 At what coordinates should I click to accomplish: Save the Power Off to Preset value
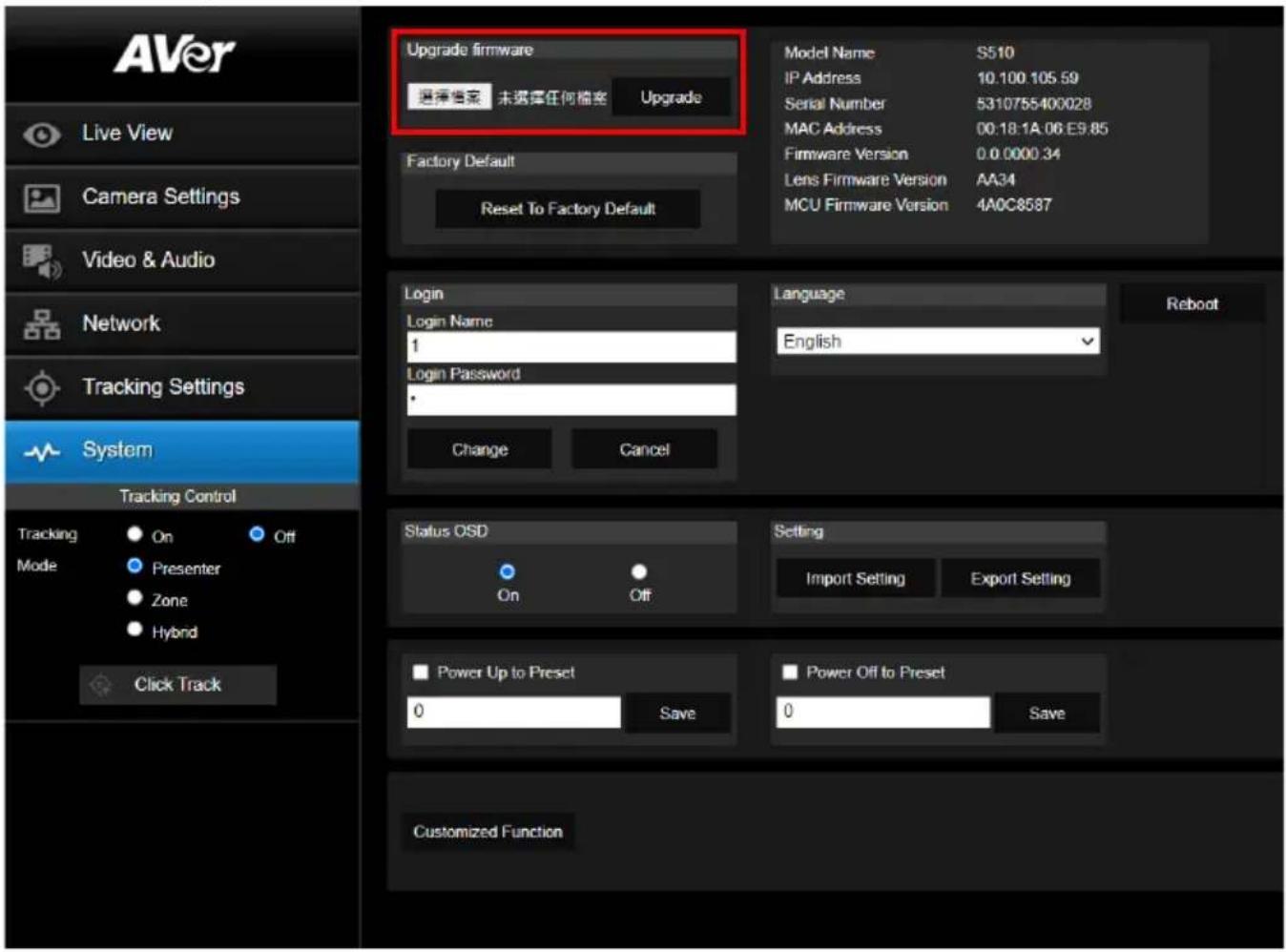(x=1047, y=714)
